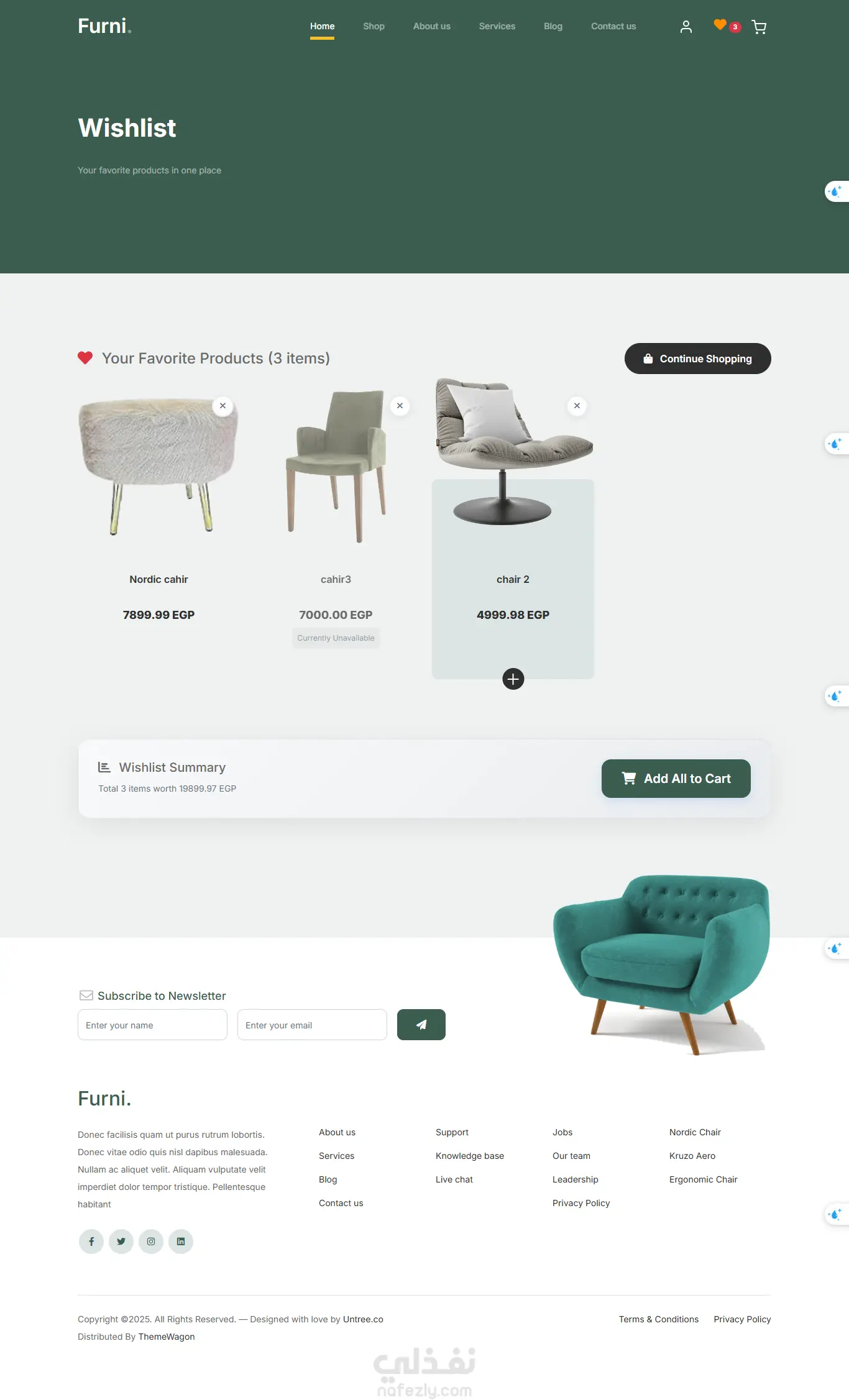This screenshot has width=849, height=1400.
Task: Open Terms & Conditions footer link
Action: 658,1319
